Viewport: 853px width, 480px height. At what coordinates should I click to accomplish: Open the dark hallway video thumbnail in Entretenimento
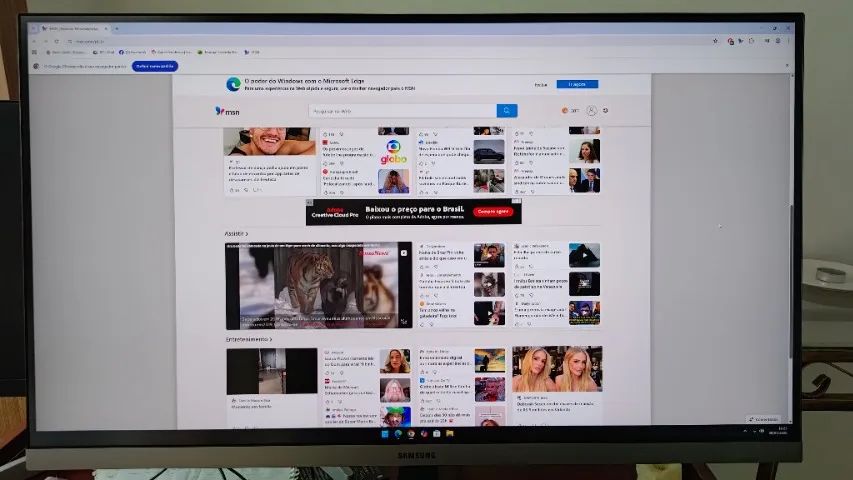(x=271, y=371)
